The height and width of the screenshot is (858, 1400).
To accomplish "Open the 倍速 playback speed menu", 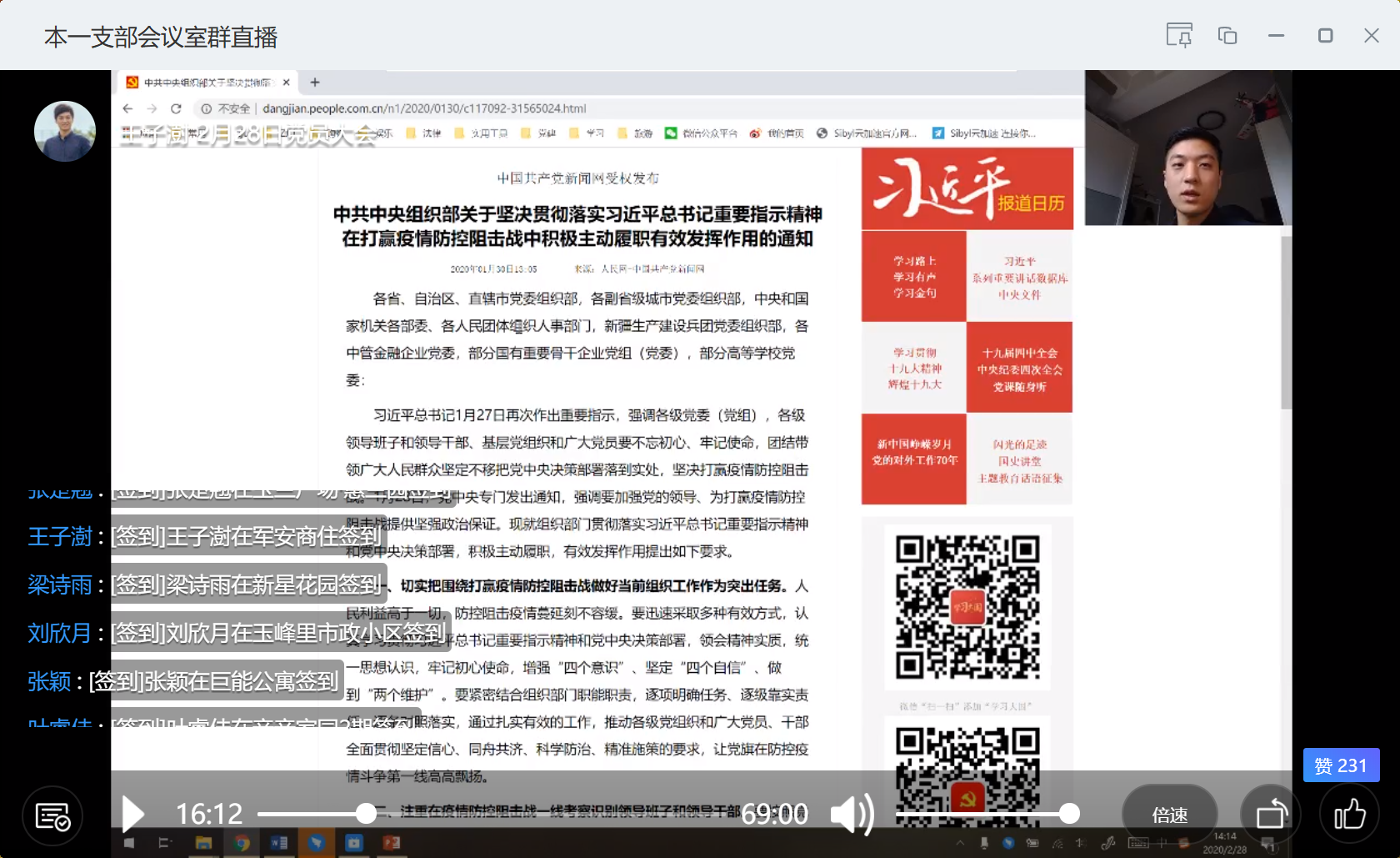I will pyautogui.click(x=1169, y=815).
